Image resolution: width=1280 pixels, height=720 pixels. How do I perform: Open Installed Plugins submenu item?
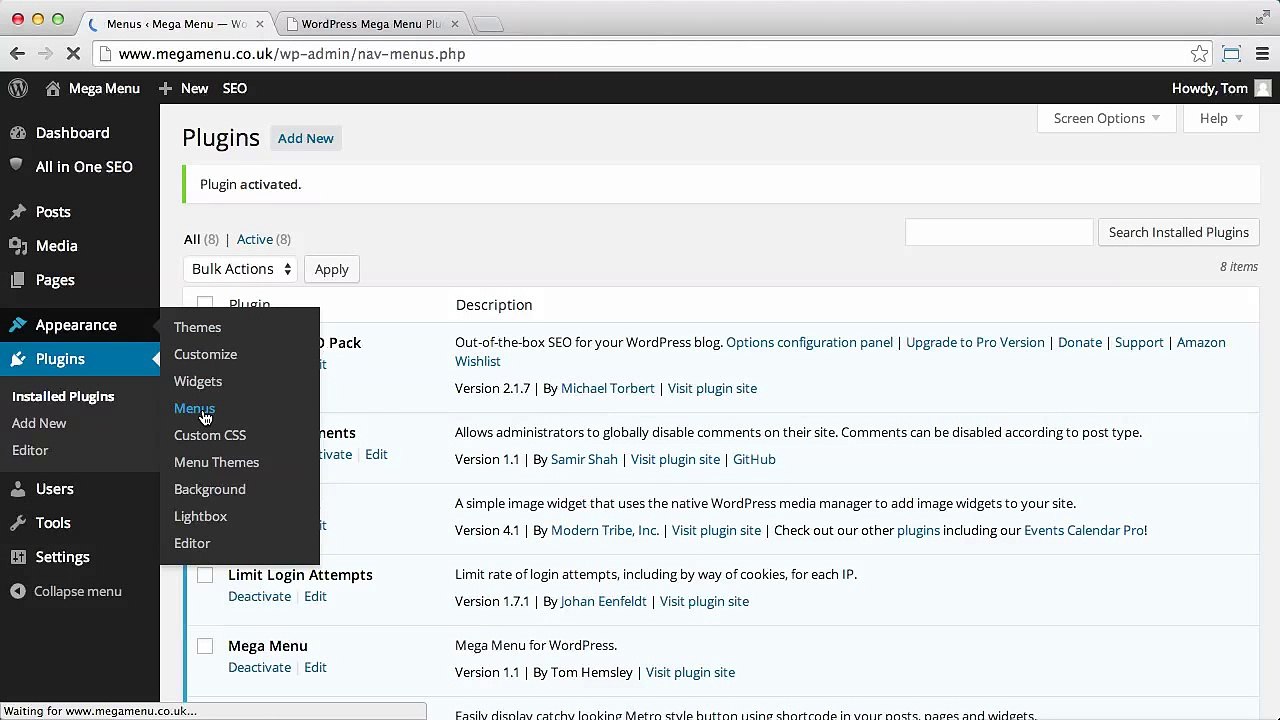[63, 396]
